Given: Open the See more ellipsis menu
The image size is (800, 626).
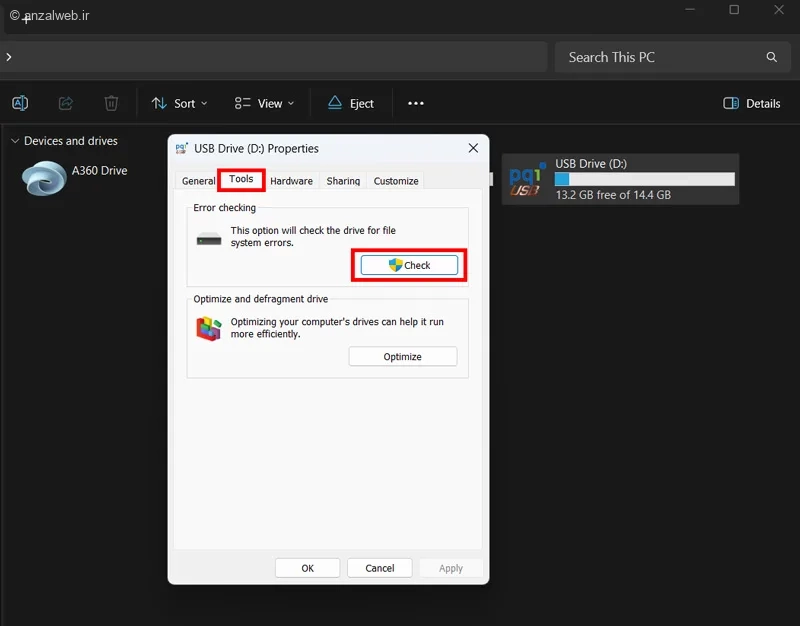Looking at the screenshot, I should [x=416, y=104].
